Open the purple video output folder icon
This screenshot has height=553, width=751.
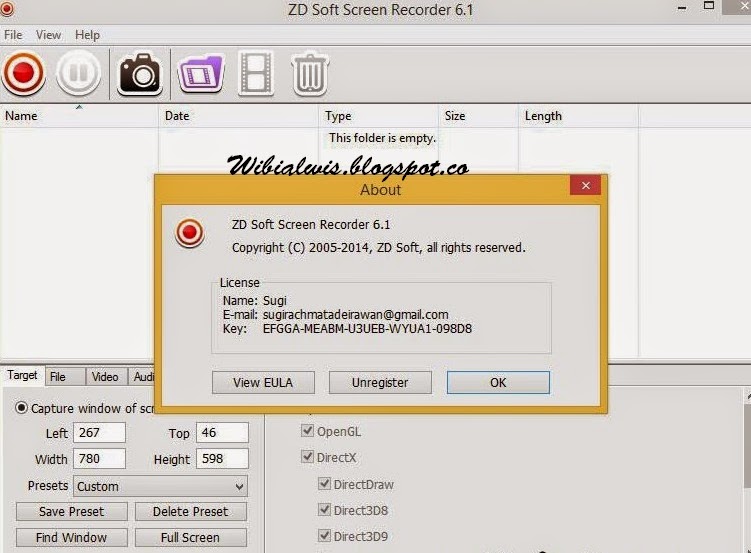pyautogui.click(x=201, y=73)
